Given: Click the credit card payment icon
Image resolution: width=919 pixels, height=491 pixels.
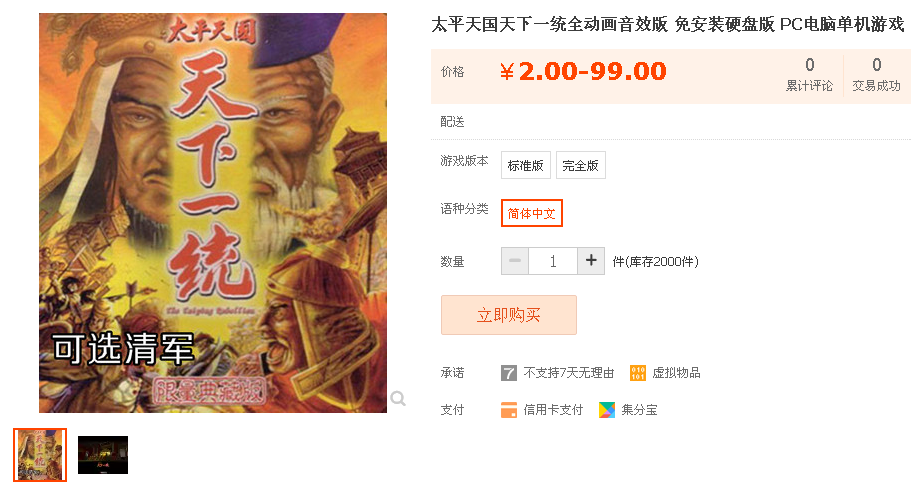Looking at the screenshot, I should 509,410.
